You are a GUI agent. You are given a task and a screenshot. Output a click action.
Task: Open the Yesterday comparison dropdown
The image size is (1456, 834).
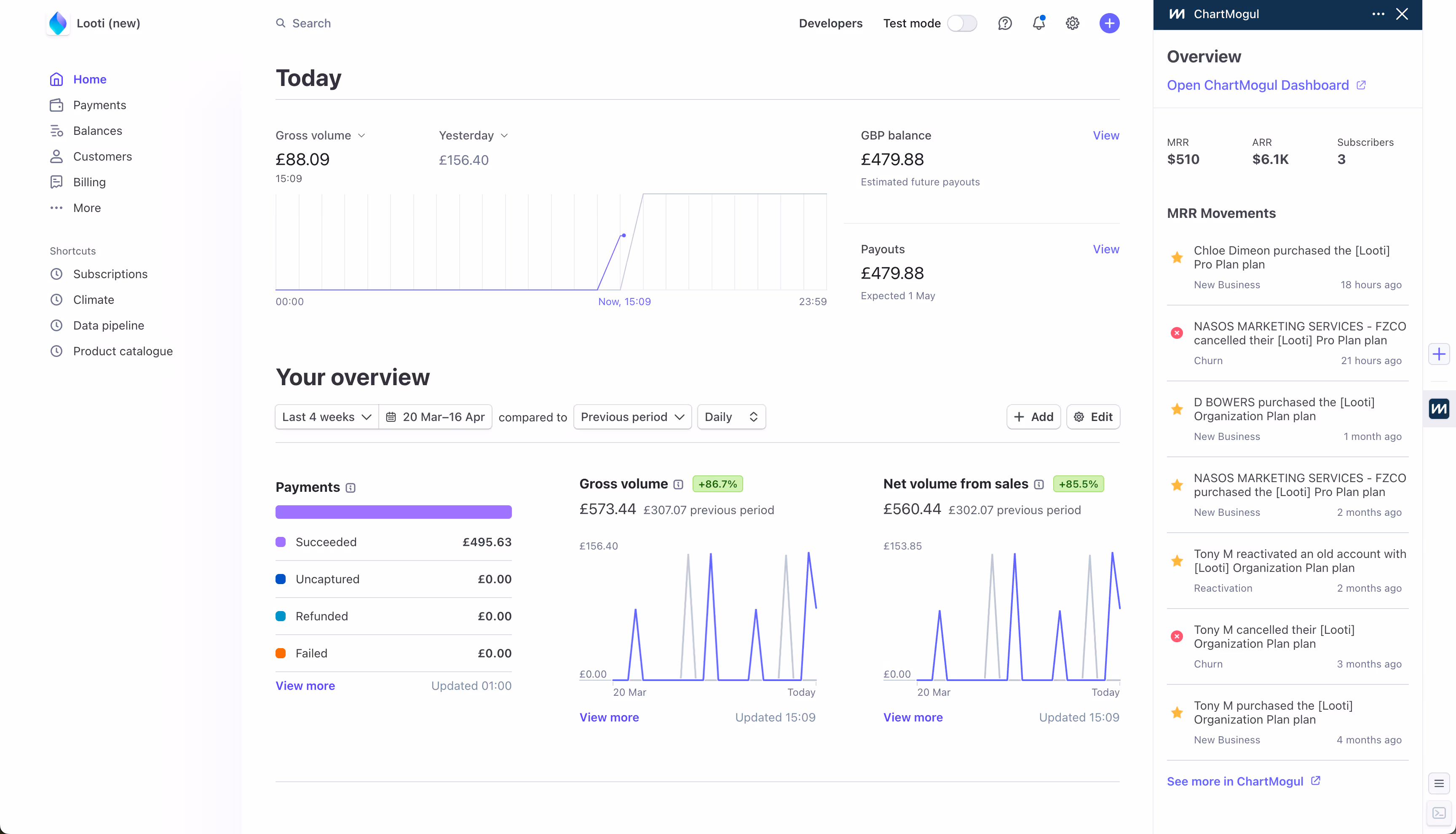473,136
